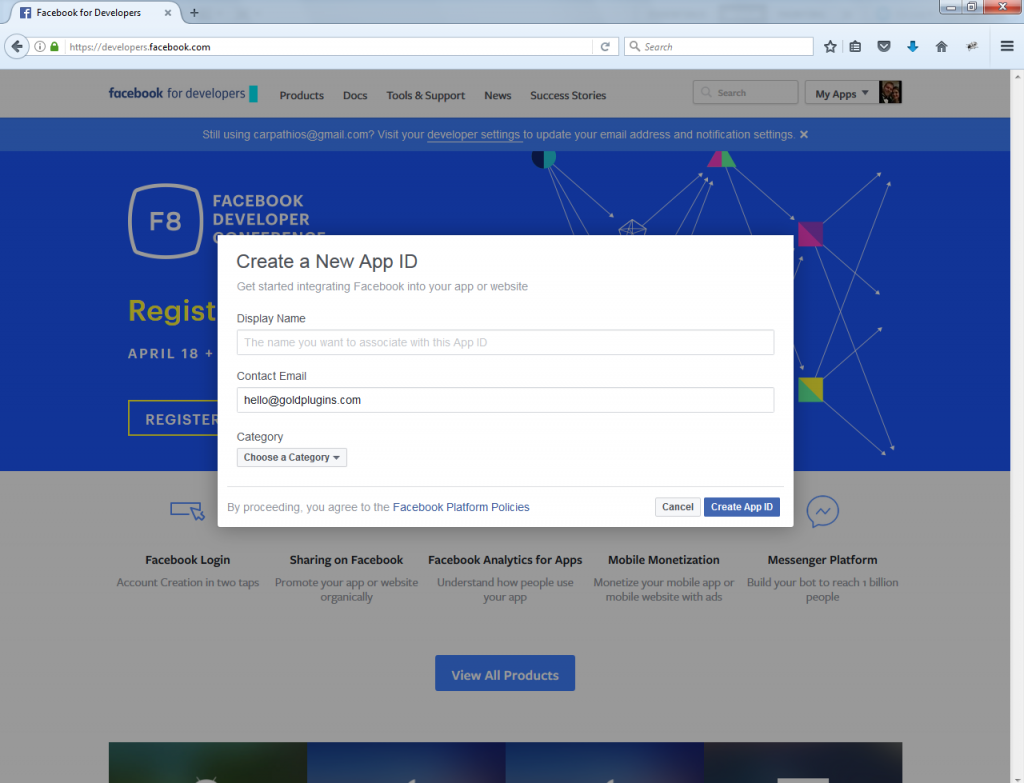Open the developer settings link in the banner
The height and width of the screenshot is (783, 1024).
pyautogui.click(x=474, y=134)
